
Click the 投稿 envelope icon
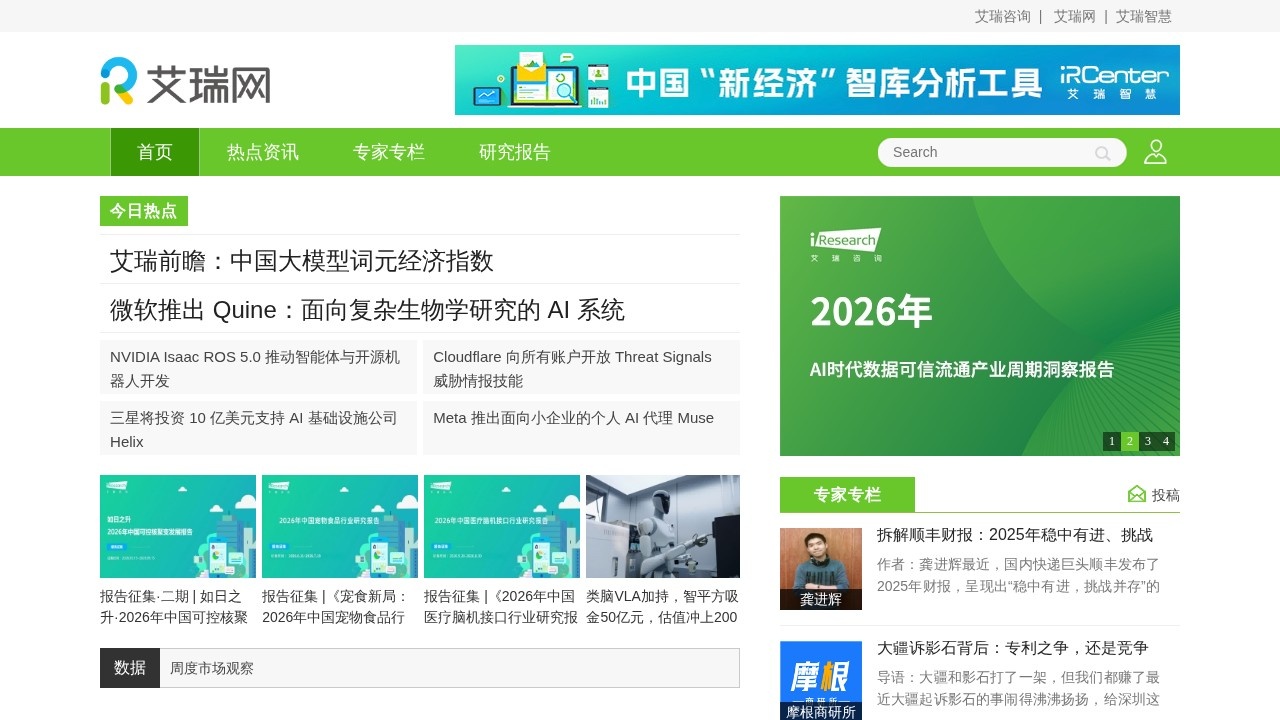[1137, 494]
